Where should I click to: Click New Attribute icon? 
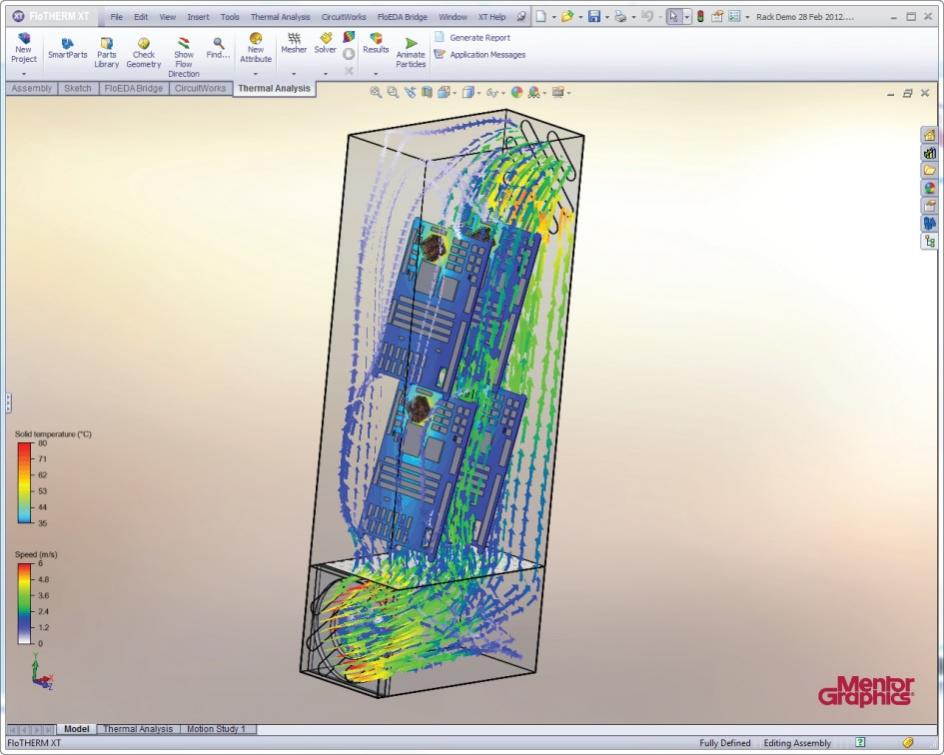pyautogui.click(x=255, y=39)
